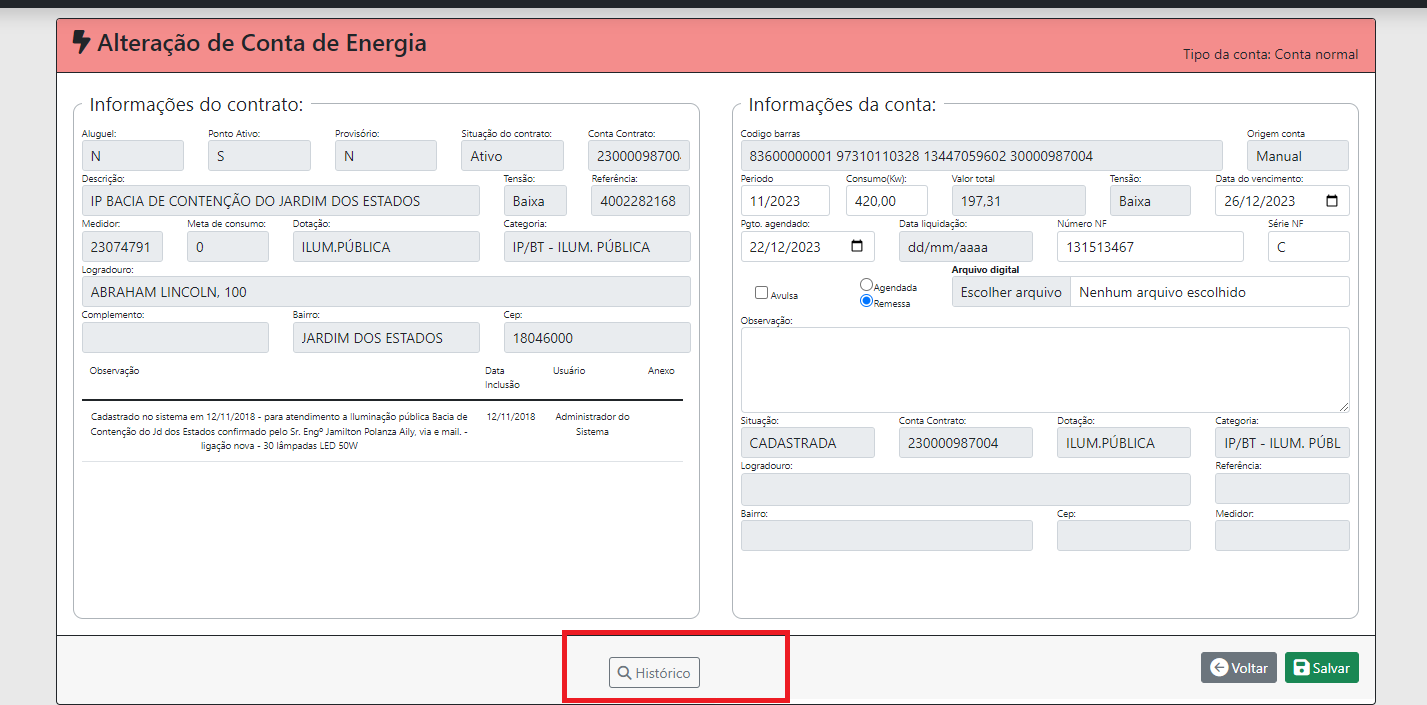Click the Série NF field
The height and width of the screenshot is (705, 1427).
click(1308, 247)
